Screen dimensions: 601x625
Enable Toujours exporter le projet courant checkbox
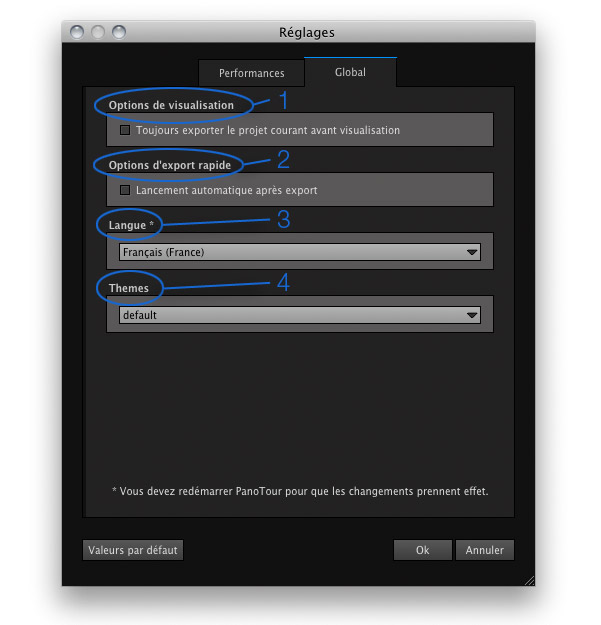click(x=125, y=130)
